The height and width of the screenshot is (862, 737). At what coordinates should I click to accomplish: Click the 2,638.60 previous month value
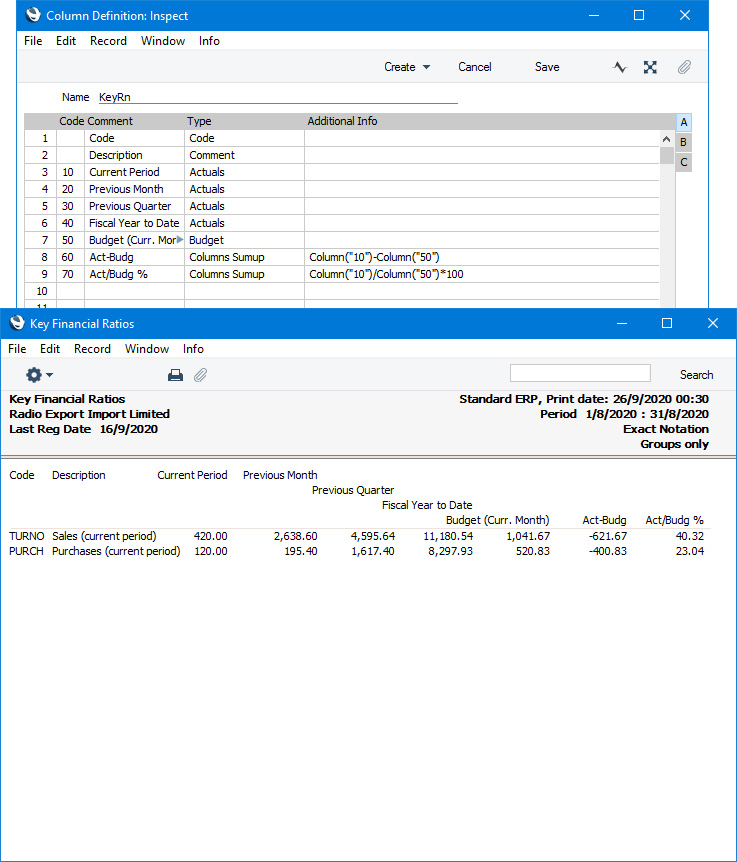click(296, 536)
